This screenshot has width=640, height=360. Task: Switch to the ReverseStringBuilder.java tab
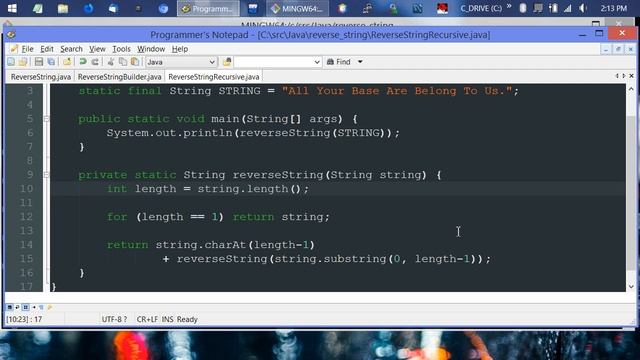click(x=119, y=77)
